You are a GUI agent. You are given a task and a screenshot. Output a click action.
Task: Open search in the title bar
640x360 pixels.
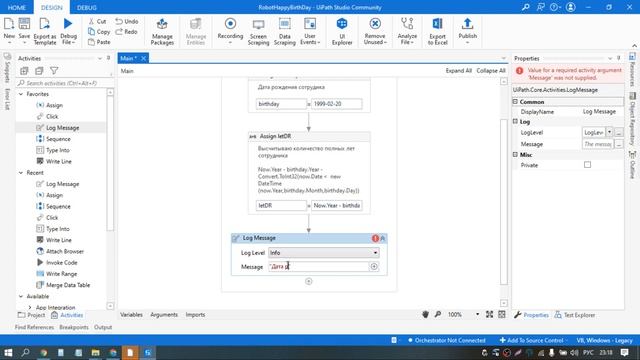pos(526,7)
